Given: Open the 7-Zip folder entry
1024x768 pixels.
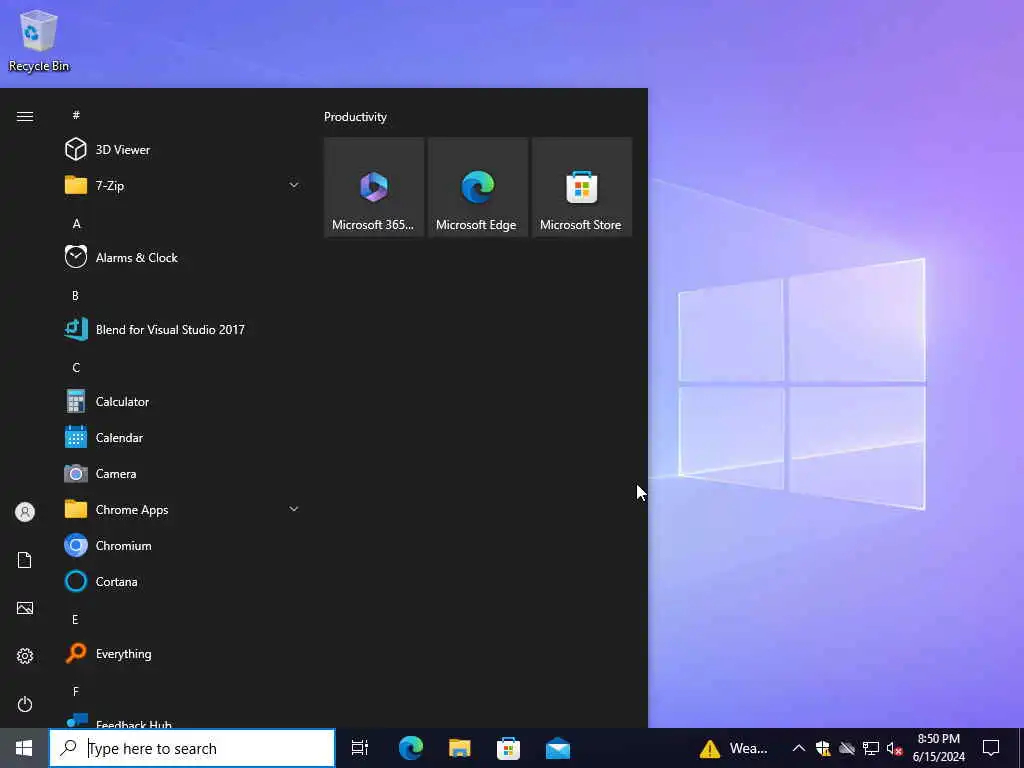Looking at the screenshot, I should (183, 185).
